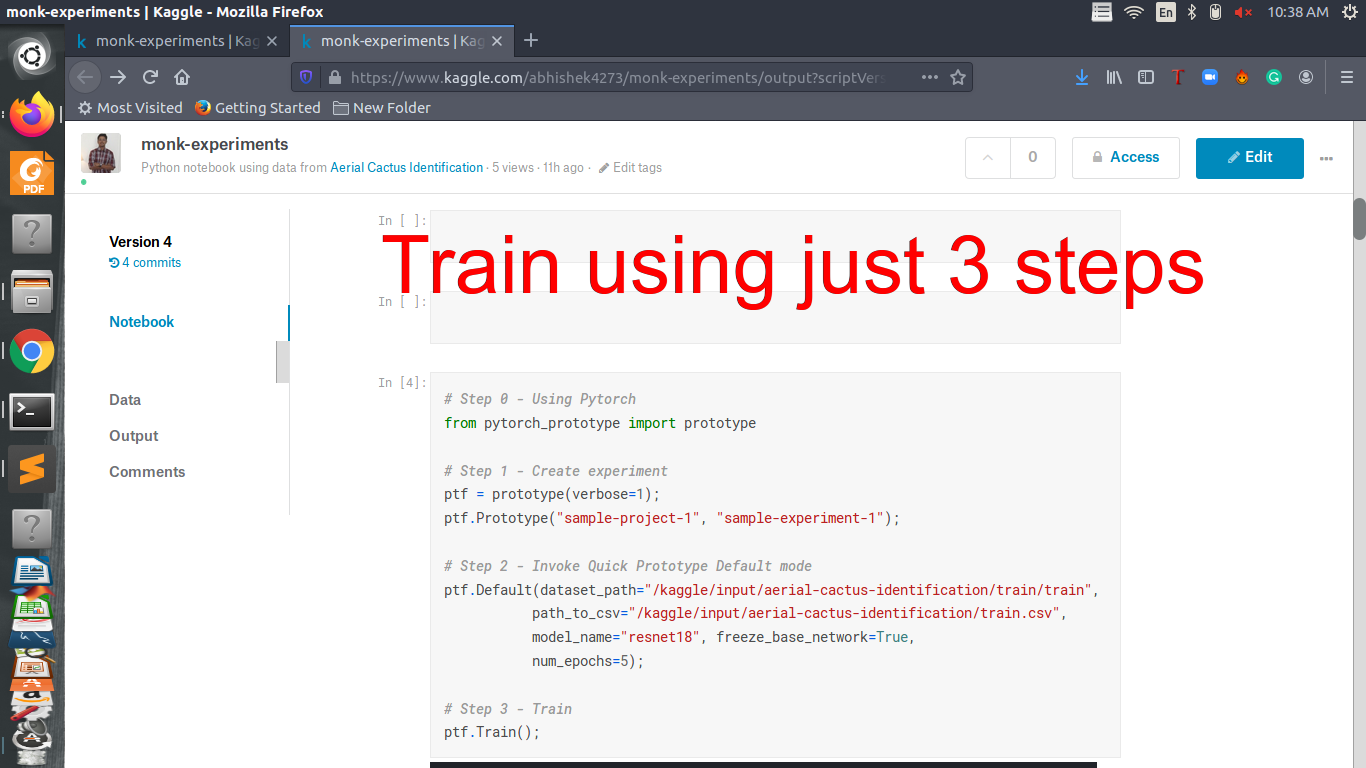This screenshot has height=768, width=1366.
Task: Jump to the Output section
Action: click(x=134, y=436)
